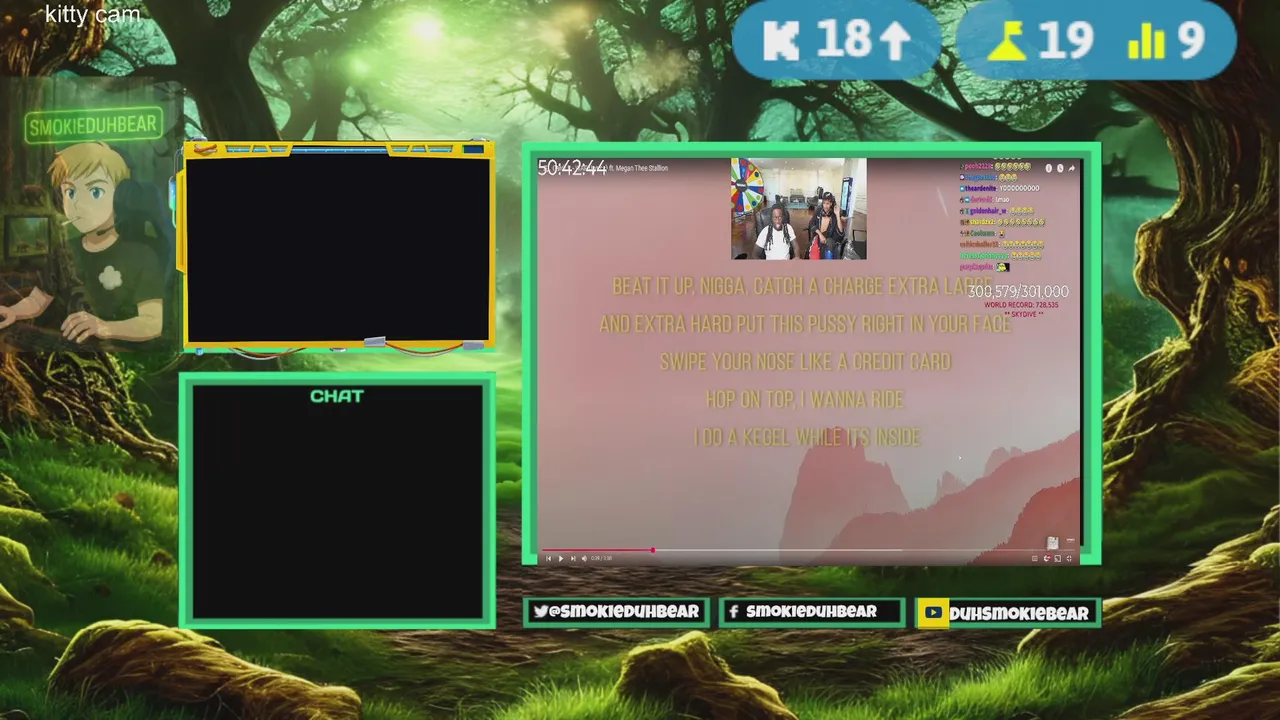The width and height of the screenshot is (1280, 720).
Task: Skip to next video in the player
Action: [x=573, y=558]
